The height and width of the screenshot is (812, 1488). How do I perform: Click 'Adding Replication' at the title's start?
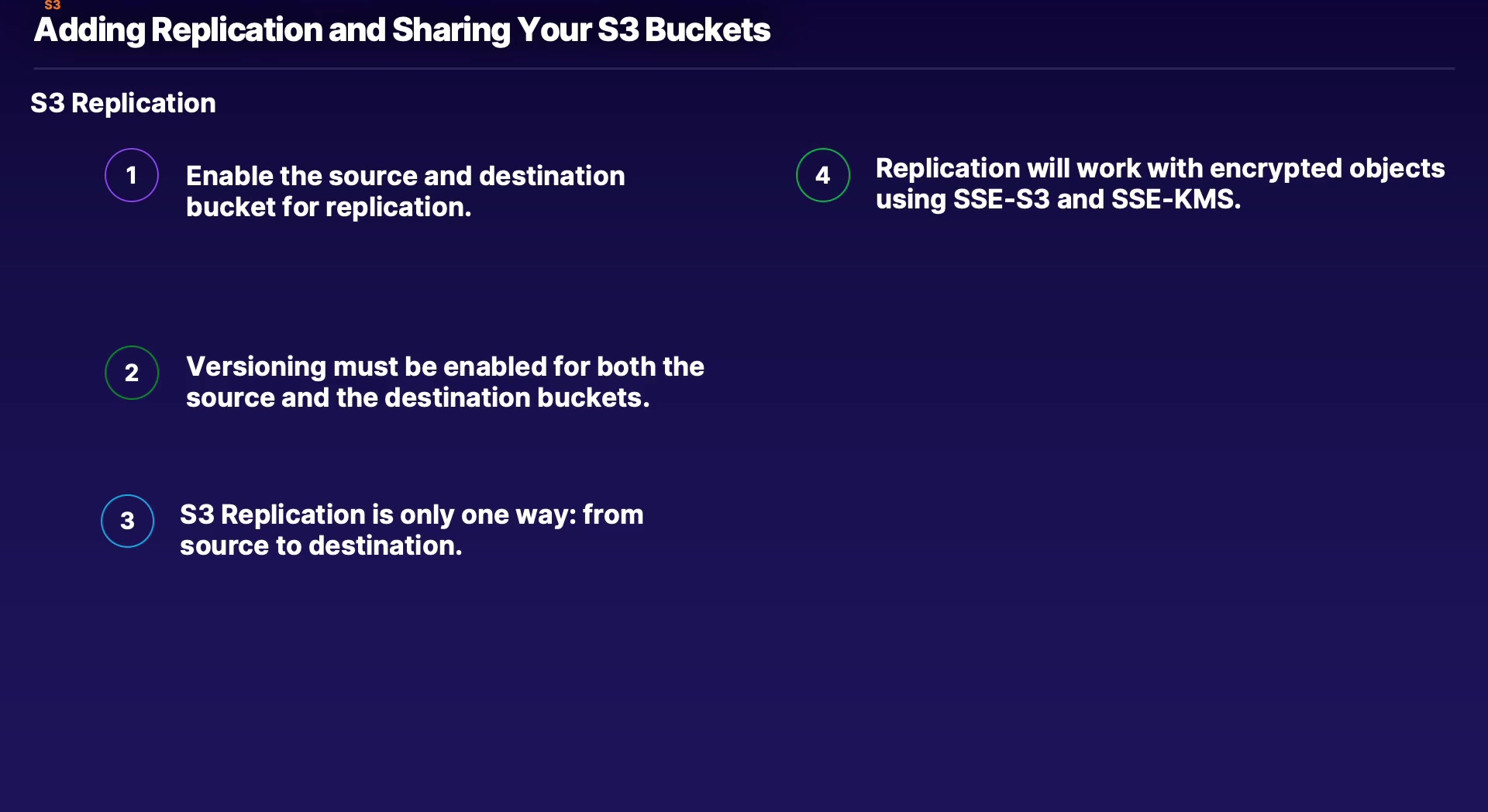[178, 30]
